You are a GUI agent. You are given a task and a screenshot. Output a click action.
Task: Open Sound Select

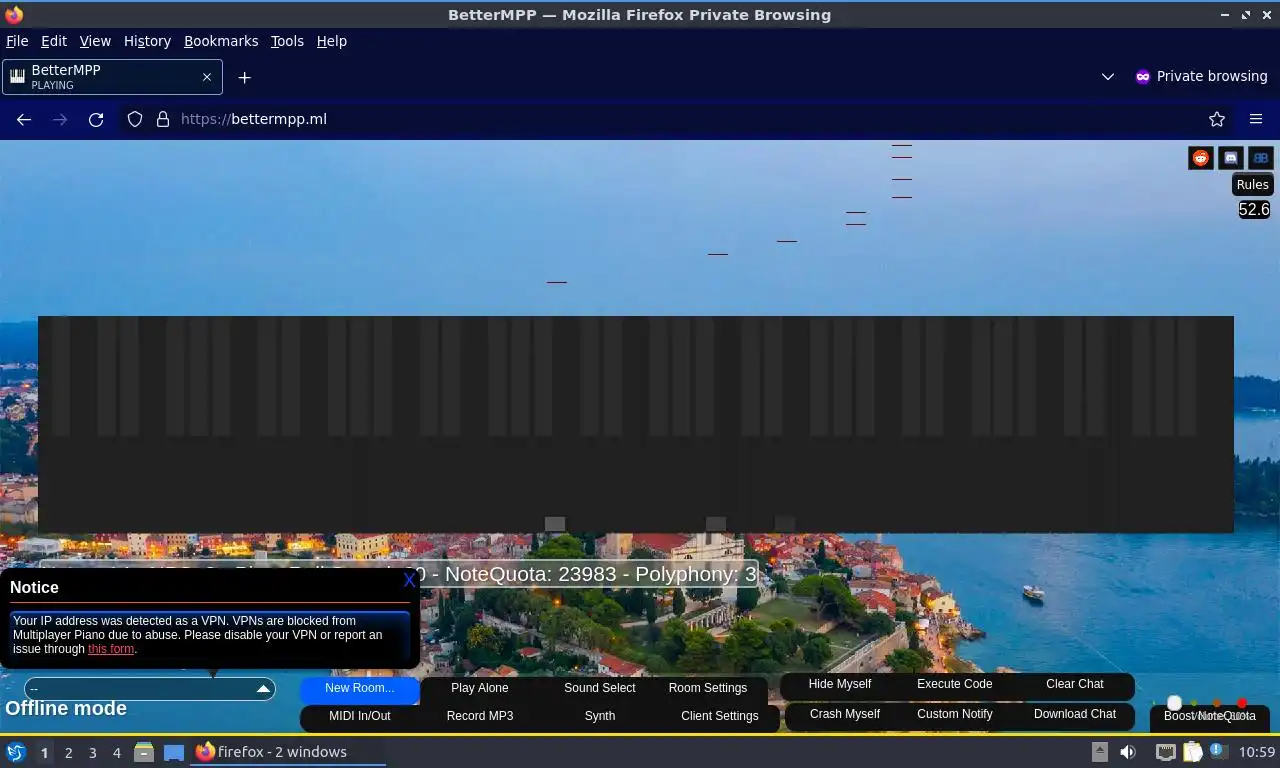[600, 688]
